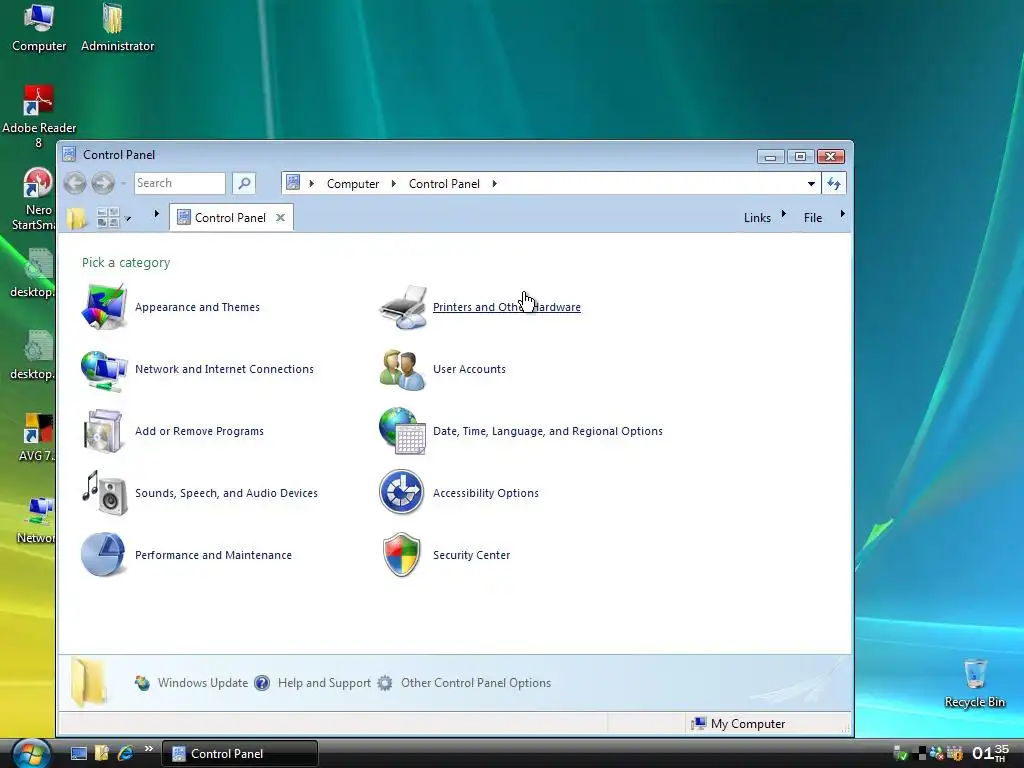Image resolution: width=1024 pixels, height=768 pixels.
Task: Open Accessibility Options link
Action: pos(485,493)
